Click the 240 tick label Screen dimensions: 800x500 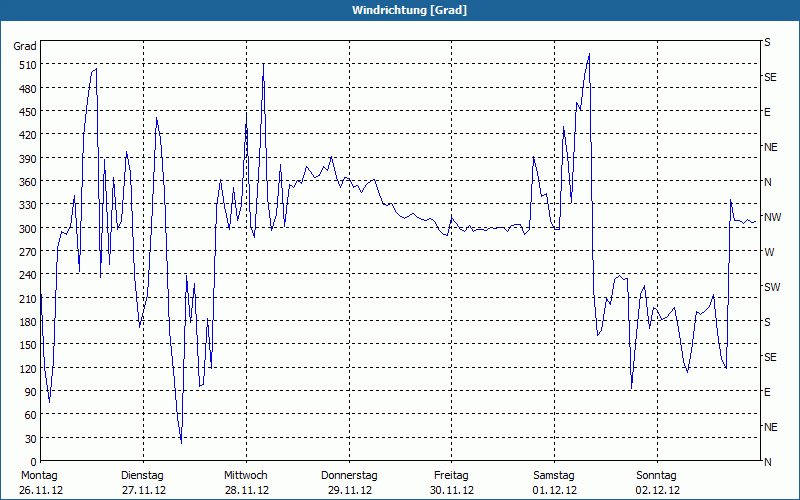pos(28,276)
